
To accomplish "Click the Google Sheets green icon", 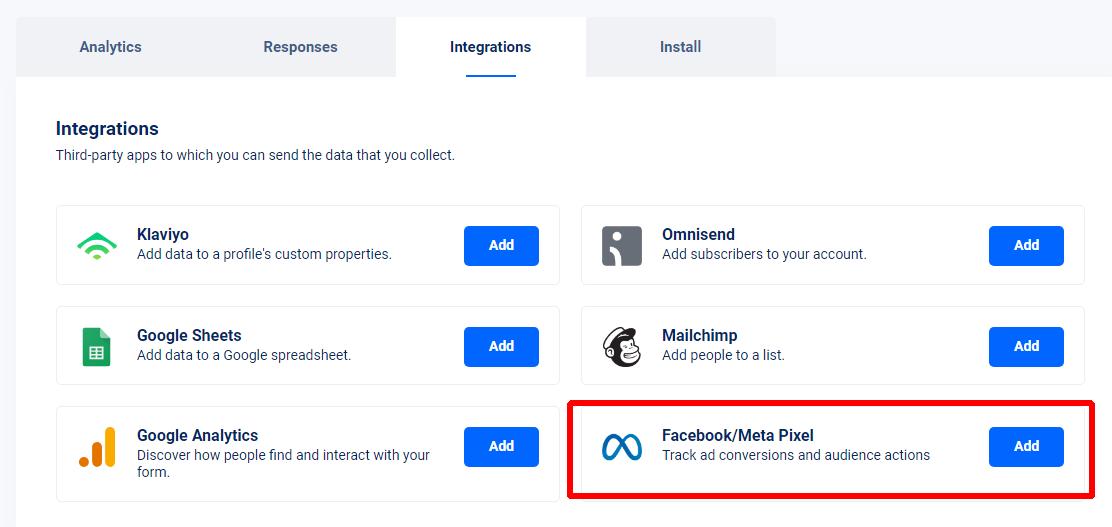I will pyautogui.click(x=96, y=347).
